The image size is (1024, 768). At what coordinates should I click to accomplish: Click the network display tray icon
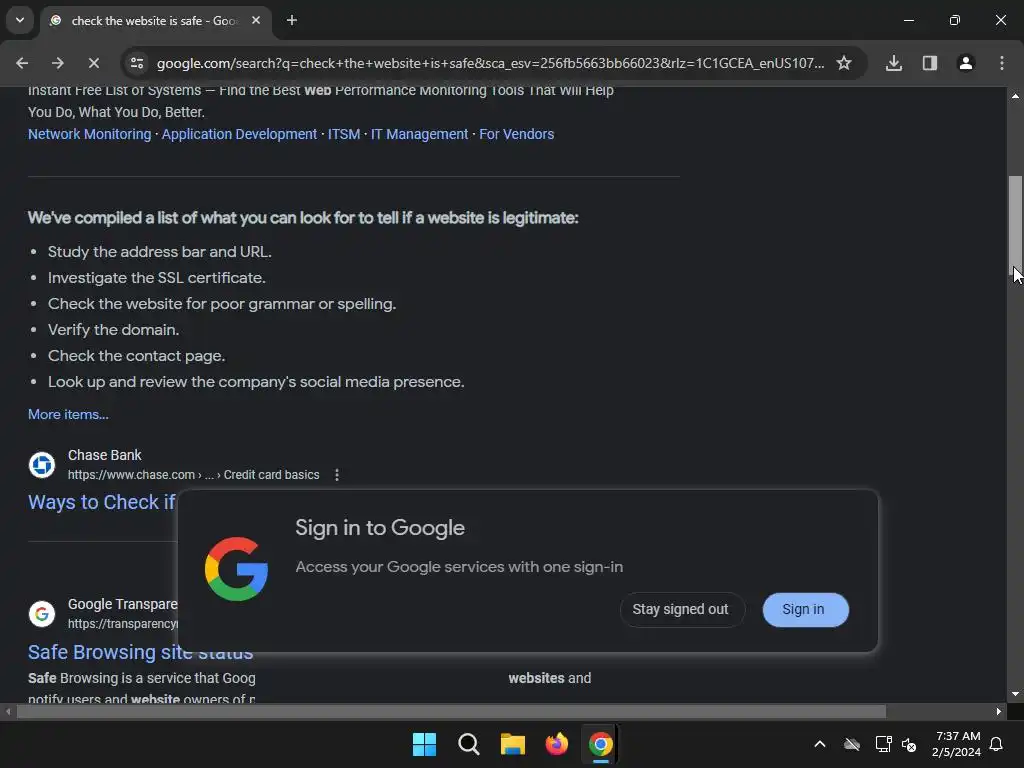click(x=883, y=744)
